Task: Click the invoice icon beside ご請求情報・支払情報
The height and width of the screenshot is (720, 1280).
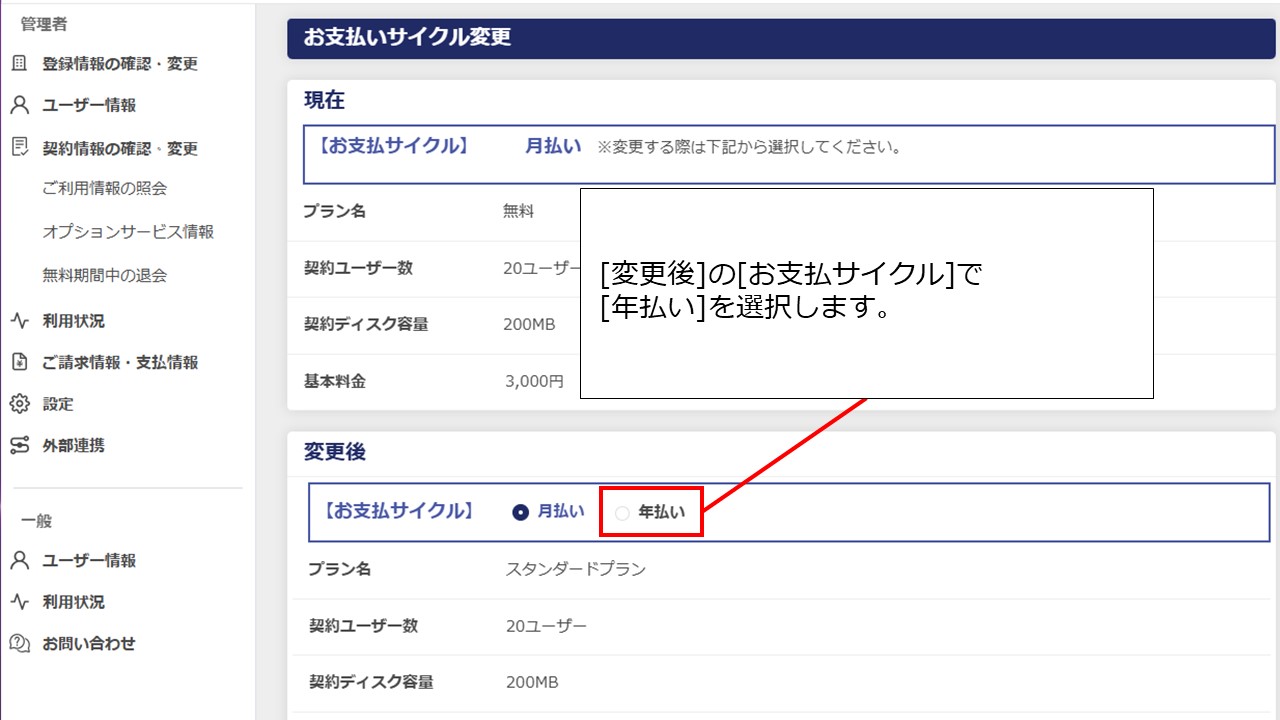Action: click(19, 362)
